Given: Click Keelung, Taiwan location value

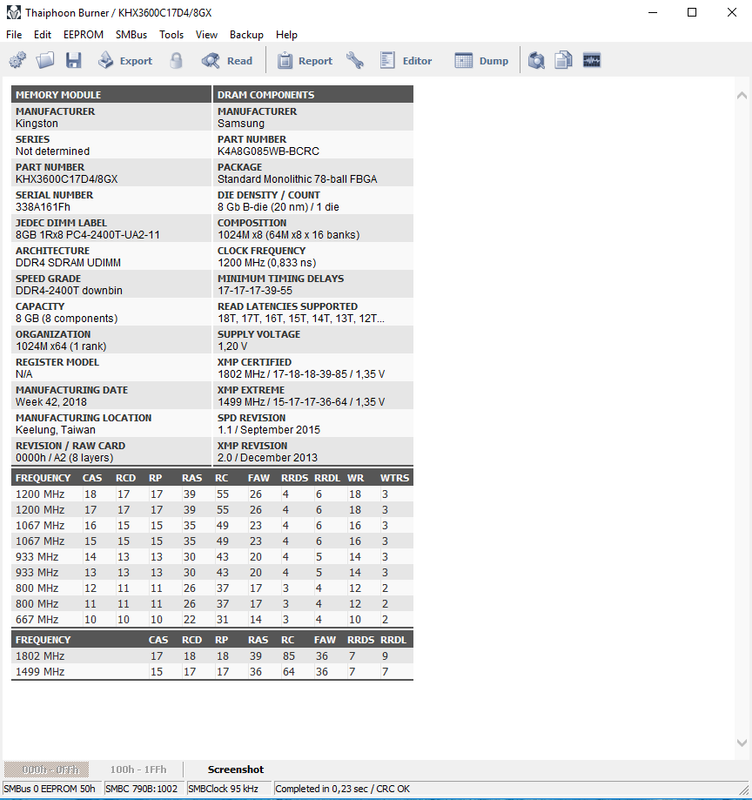Looking at the screenshot, I should click(56, 430).
